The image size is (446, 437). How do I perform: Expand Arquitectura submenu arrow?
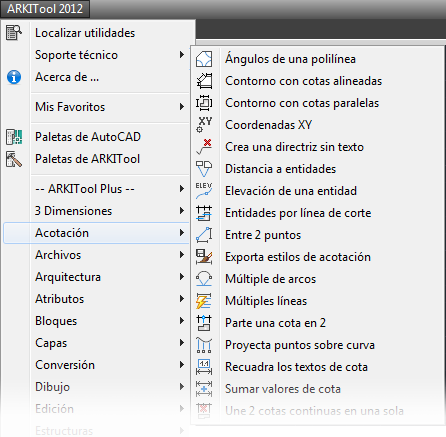[x=182, y=277]
